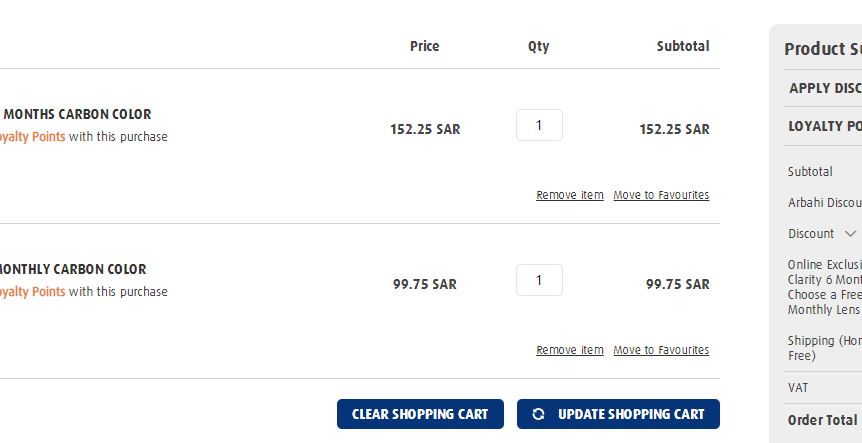Image resolution: width=862 pixels, height=443 pixels.
Task: Remove the 152.25 SAR item
Action: coord(570,195)
